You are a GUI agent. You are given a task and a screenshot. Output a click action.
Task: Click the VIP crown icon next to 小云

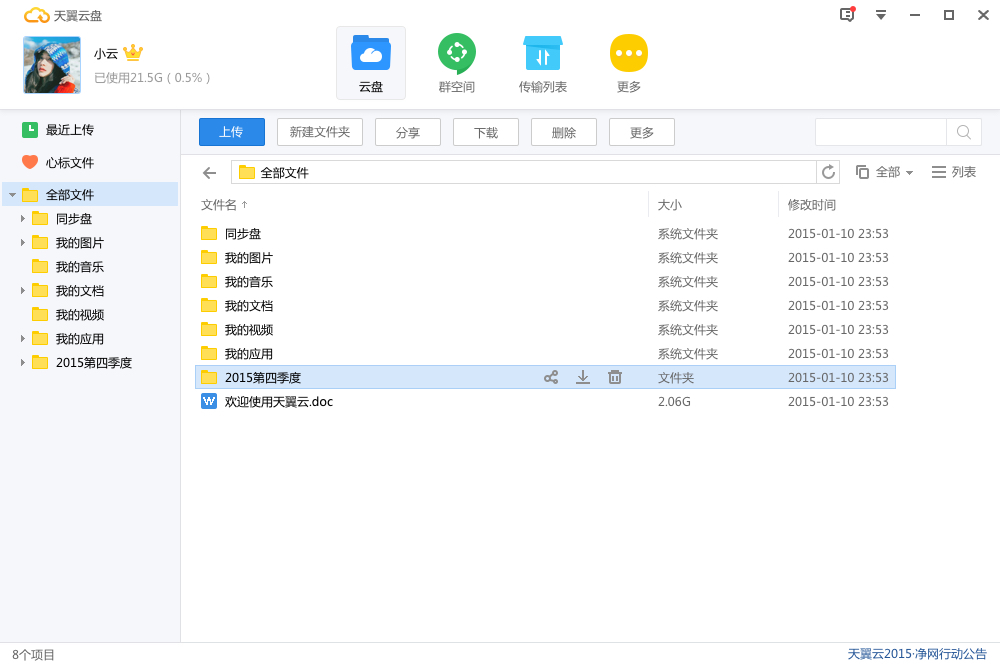(x=133, y=54)
